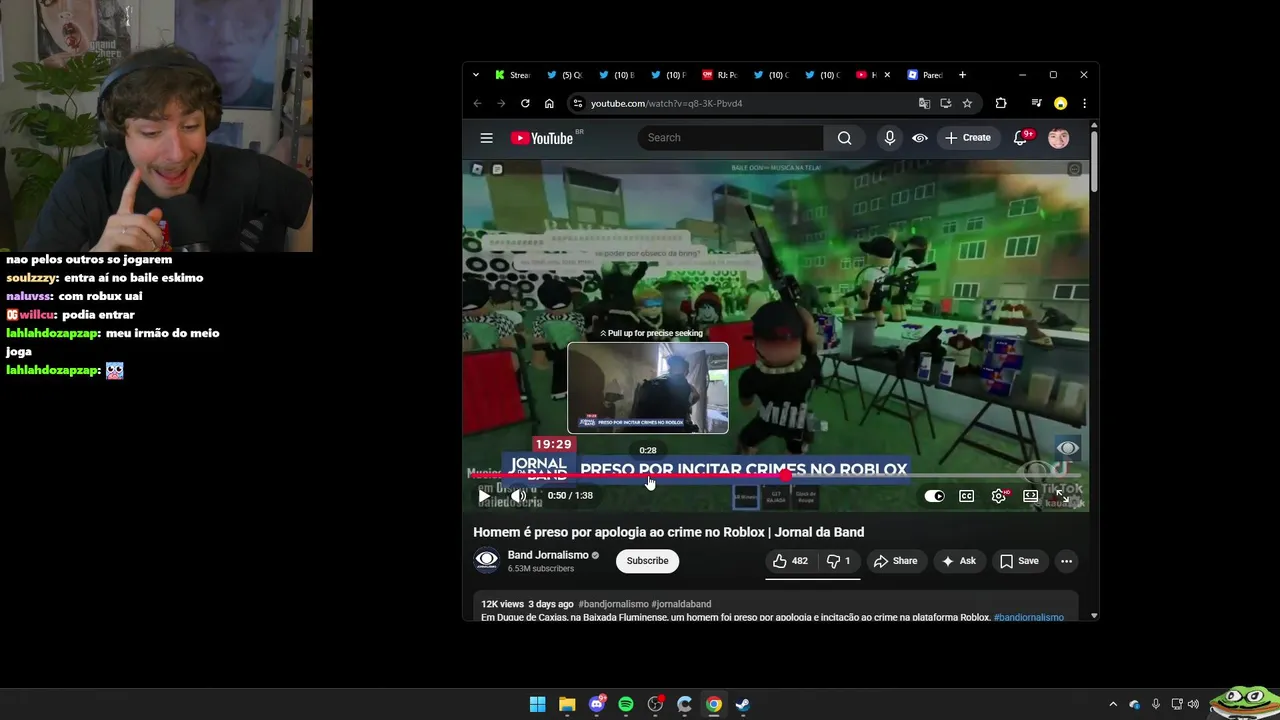This screenshot has width=1280, height=720.
Task: Open YouTube notifications bell
Action: [1021, 138]
